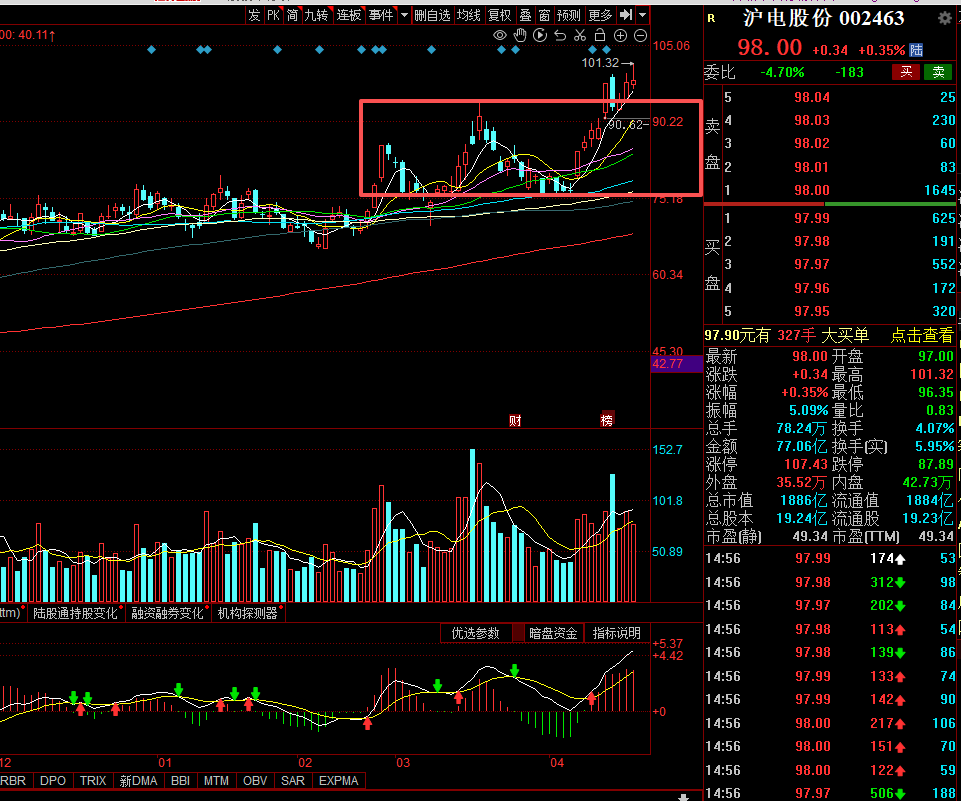Open the 复权 adjustment option
Screen dimensions: 961x801
499,15
